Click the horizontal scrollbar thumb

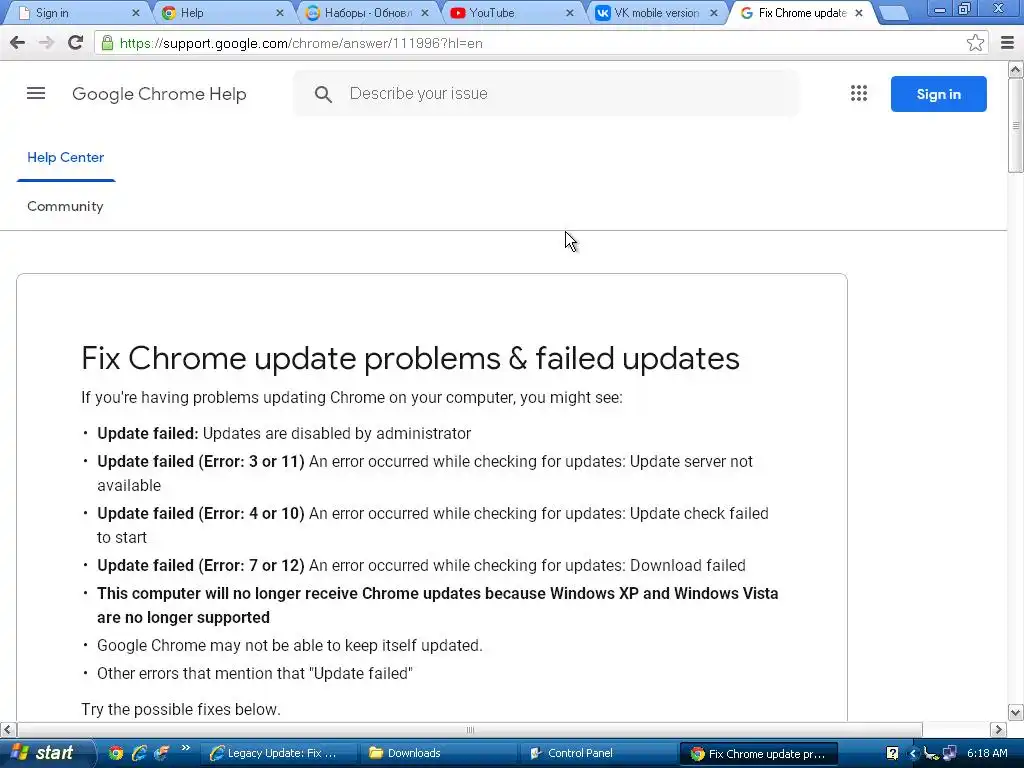(470, 729)
